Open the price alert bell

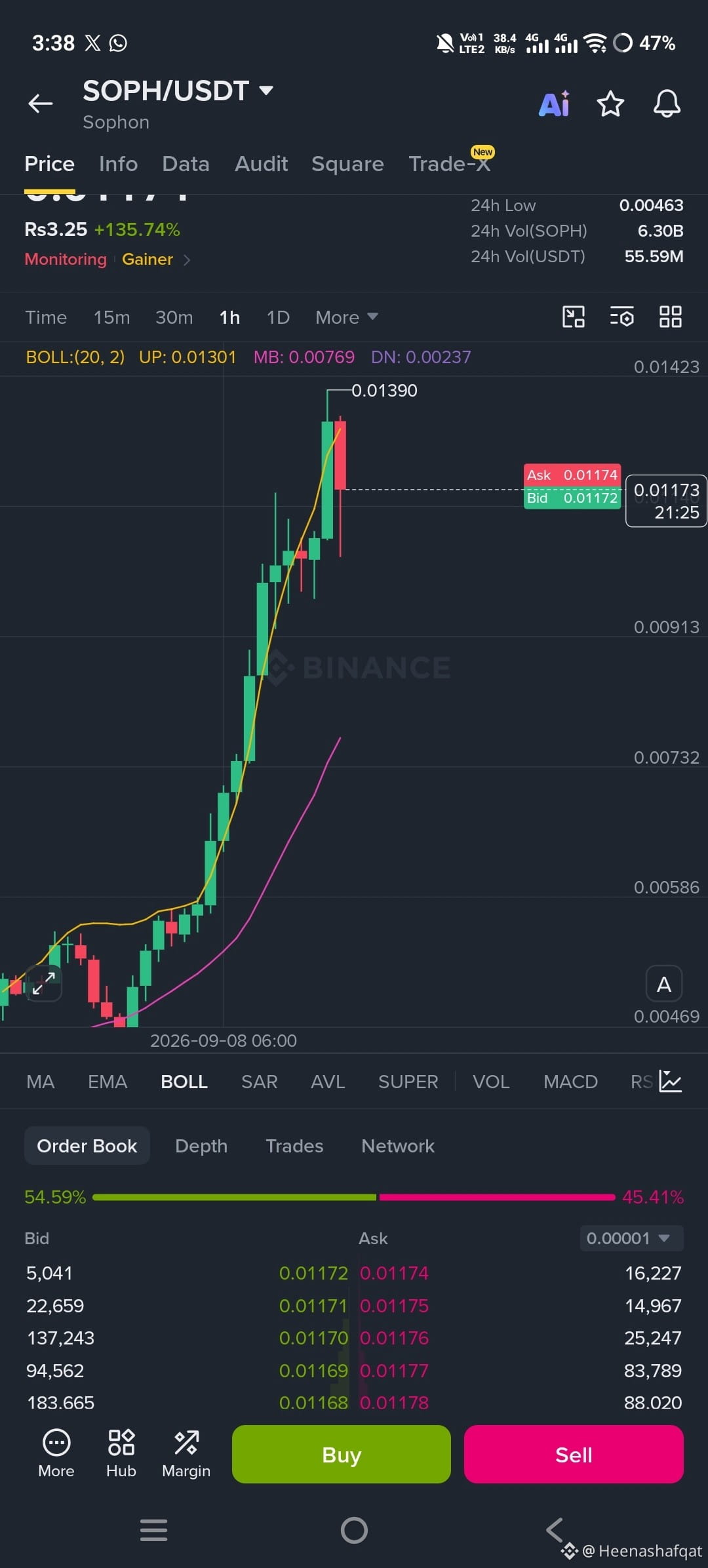(667, 104)
